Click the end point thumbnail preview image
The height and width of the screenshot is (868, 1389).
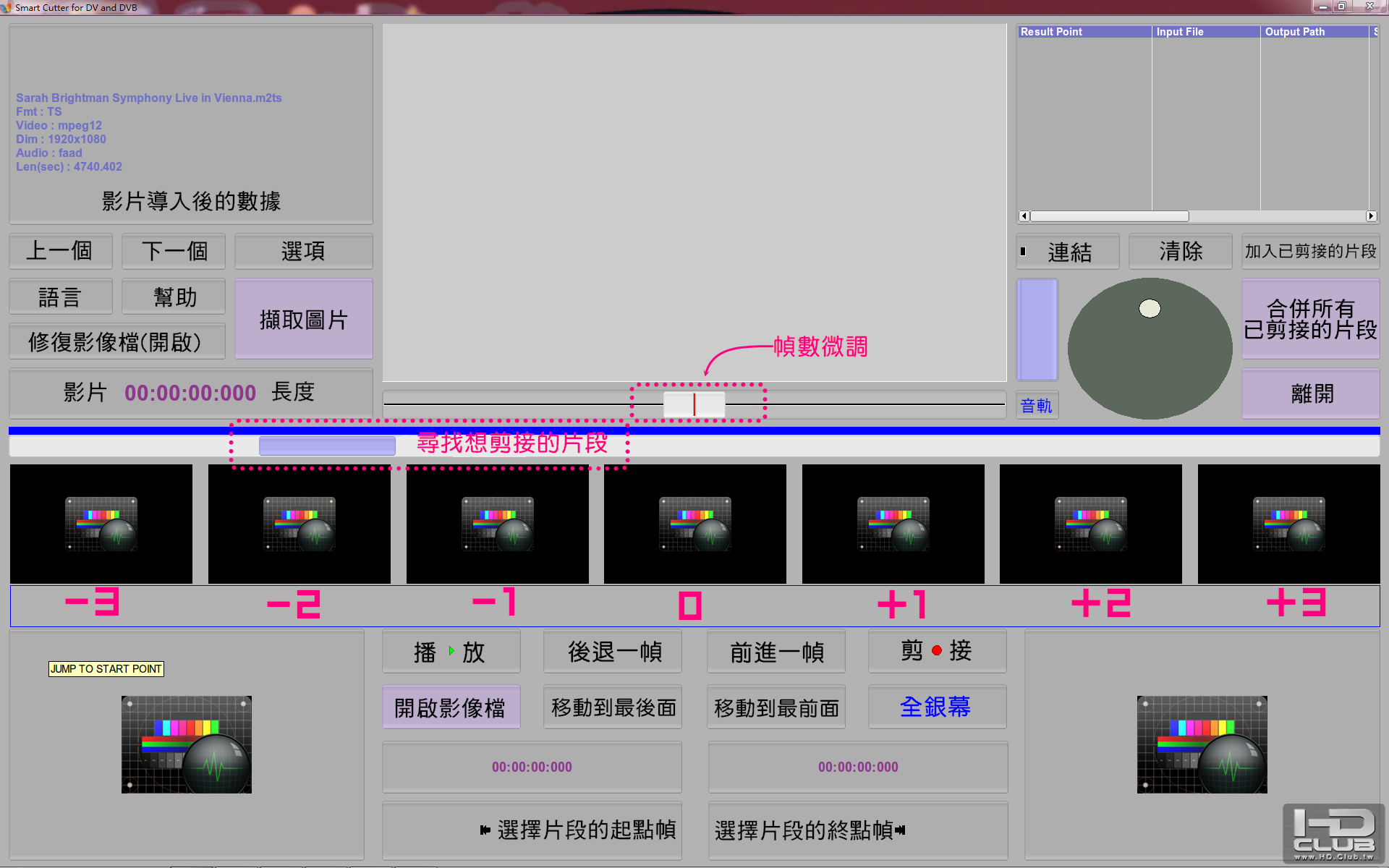coord(1202,744)
